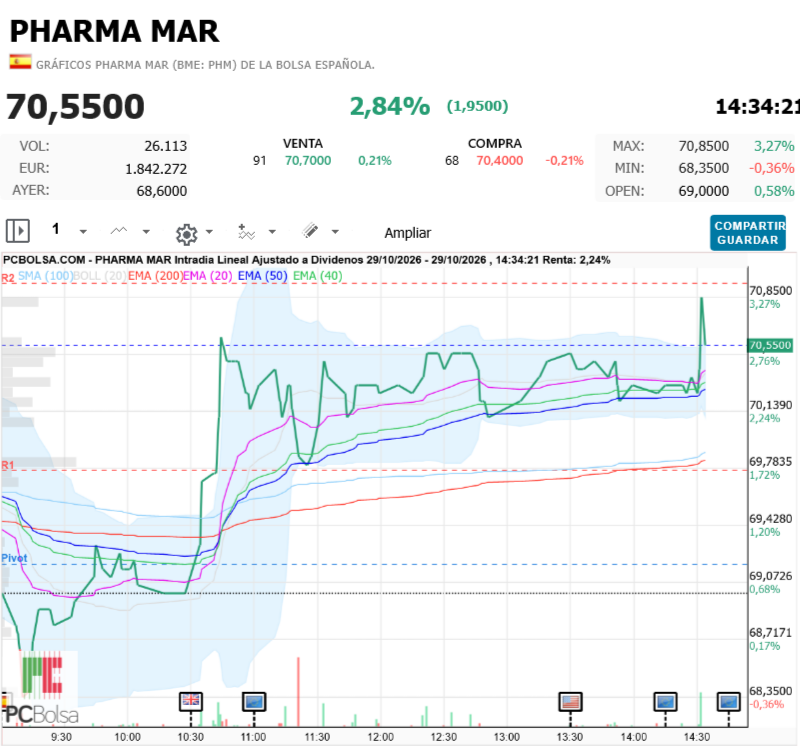
Task: Click the Ampliar link
Action: pos(408,233)
